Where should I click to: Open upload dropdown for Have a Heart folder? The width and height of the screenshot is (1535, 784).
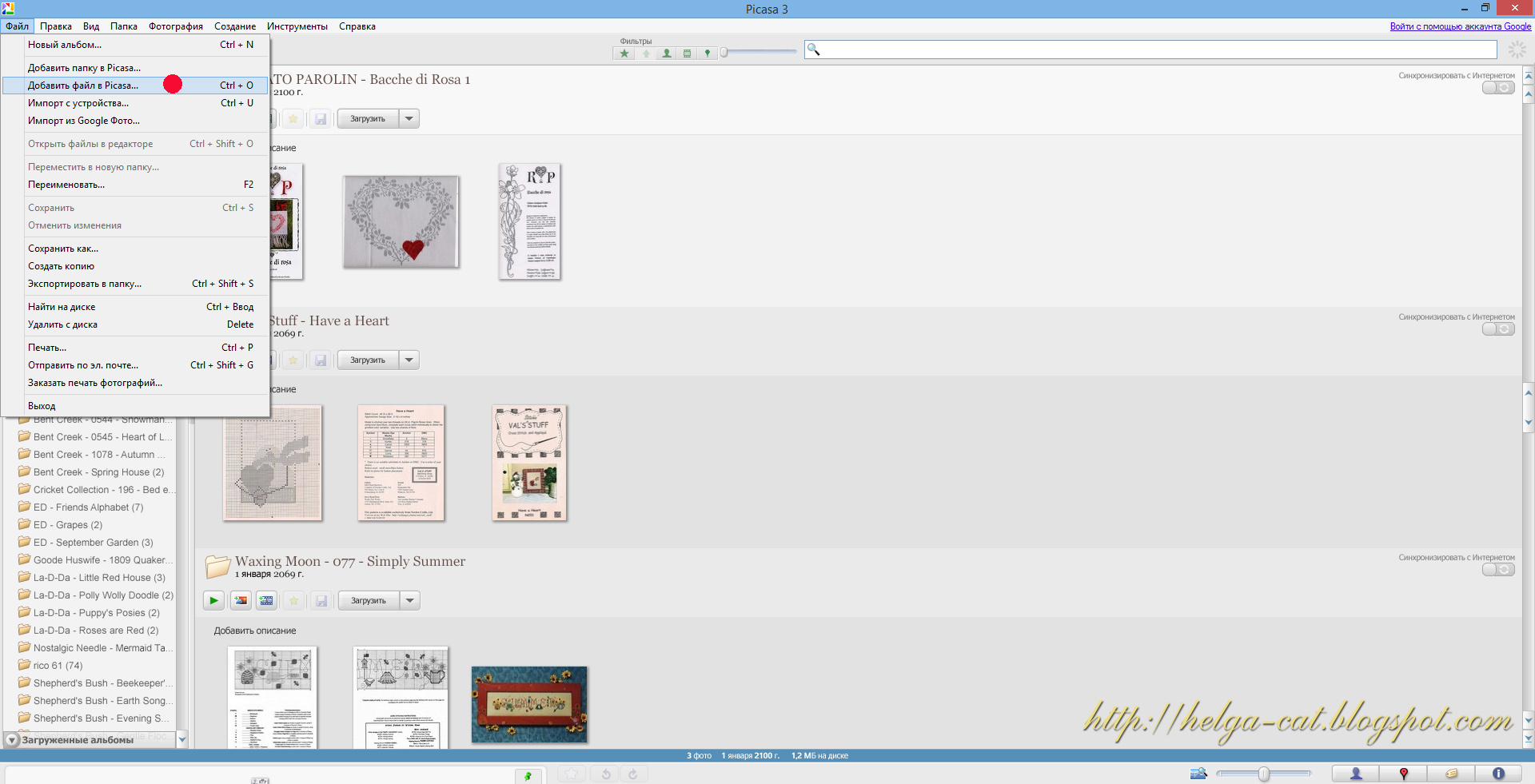click(409, 360)
